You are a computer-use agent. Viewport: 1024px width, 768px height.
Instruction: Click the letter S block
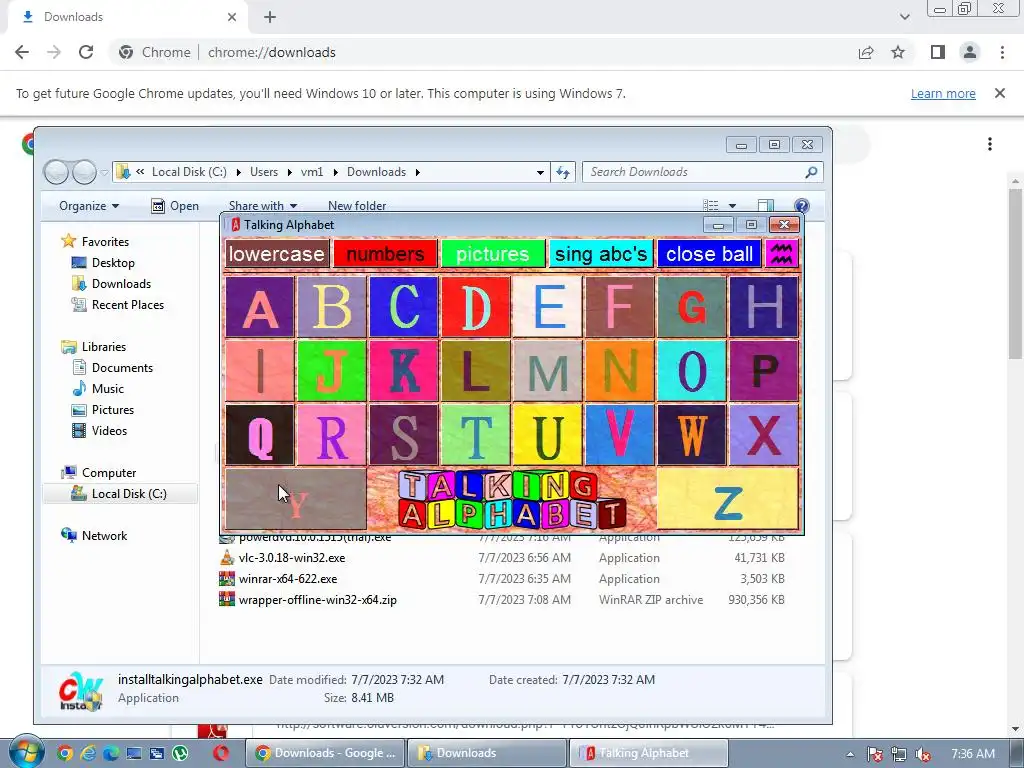click(403, 434)
